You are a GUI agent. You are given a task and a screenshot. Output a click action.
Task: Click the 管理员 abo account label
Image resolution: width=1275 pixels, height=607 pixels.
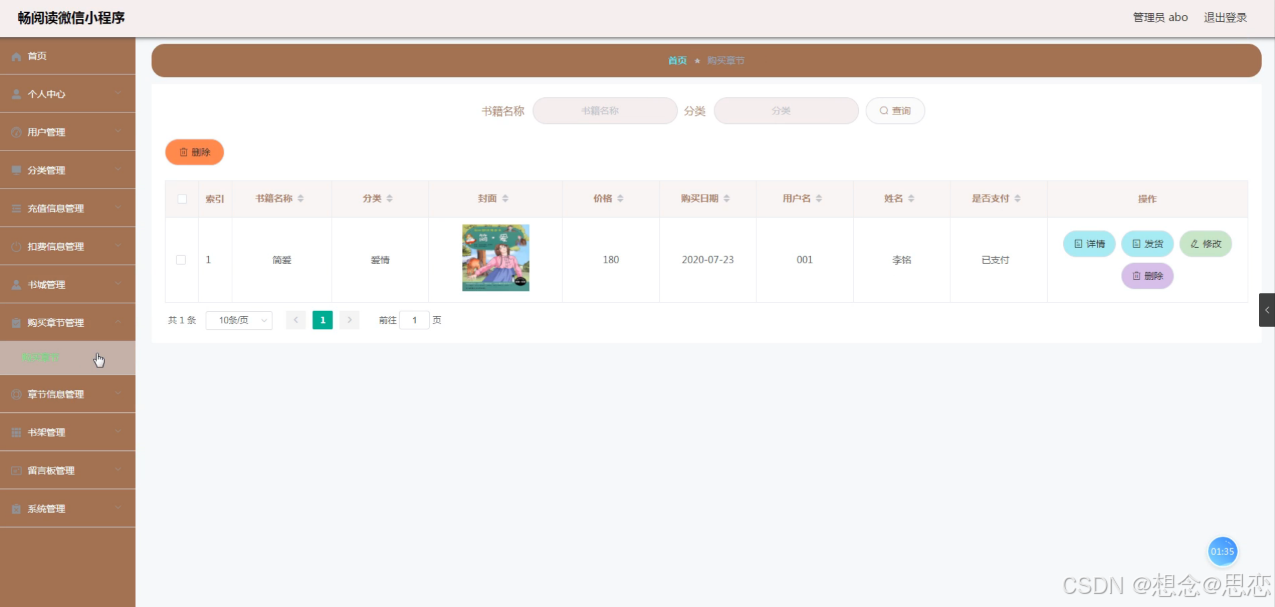tap(1160, 17)
